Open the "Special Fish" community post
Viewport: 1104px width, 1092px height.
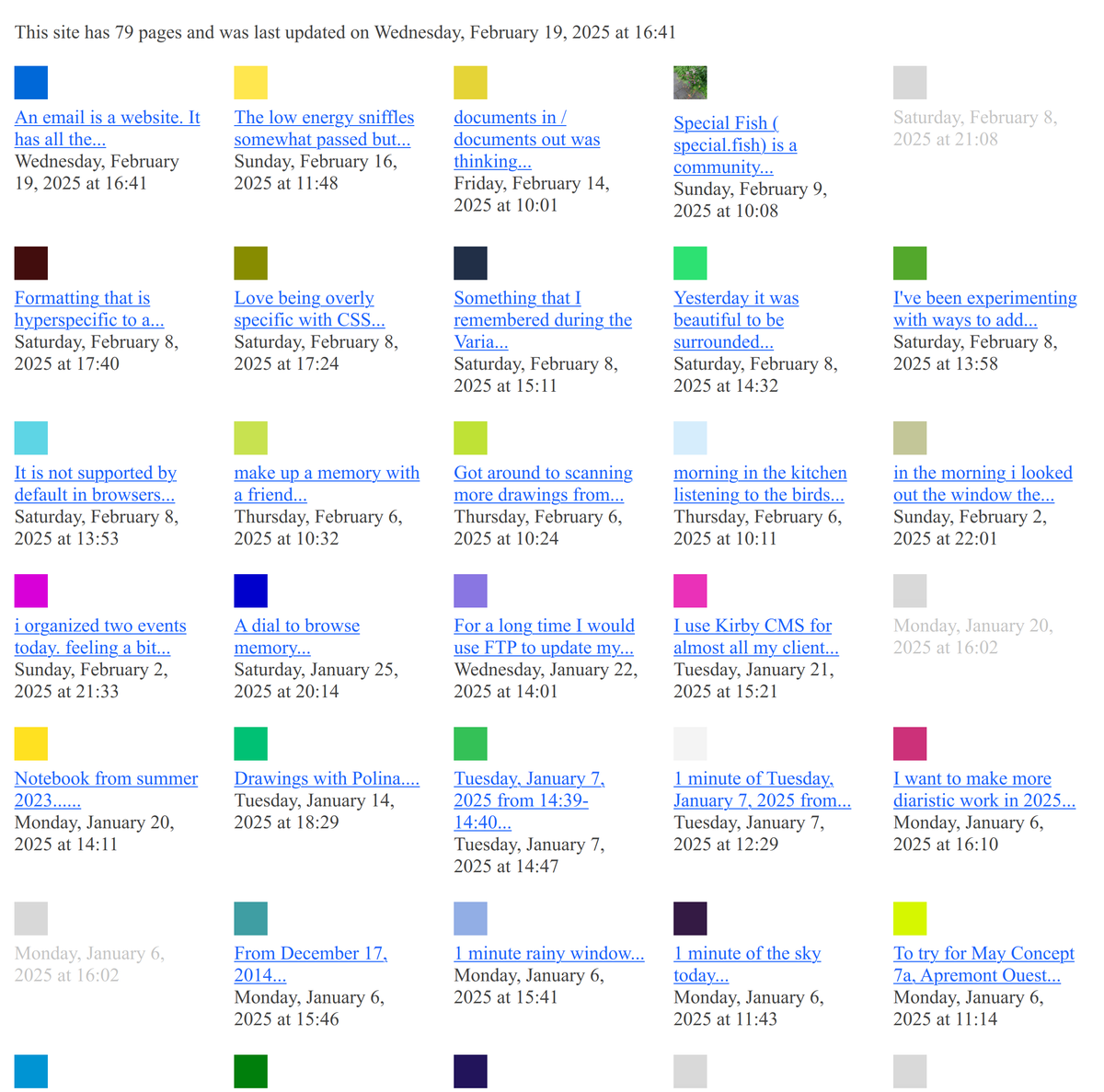click(x=735, y=145)
